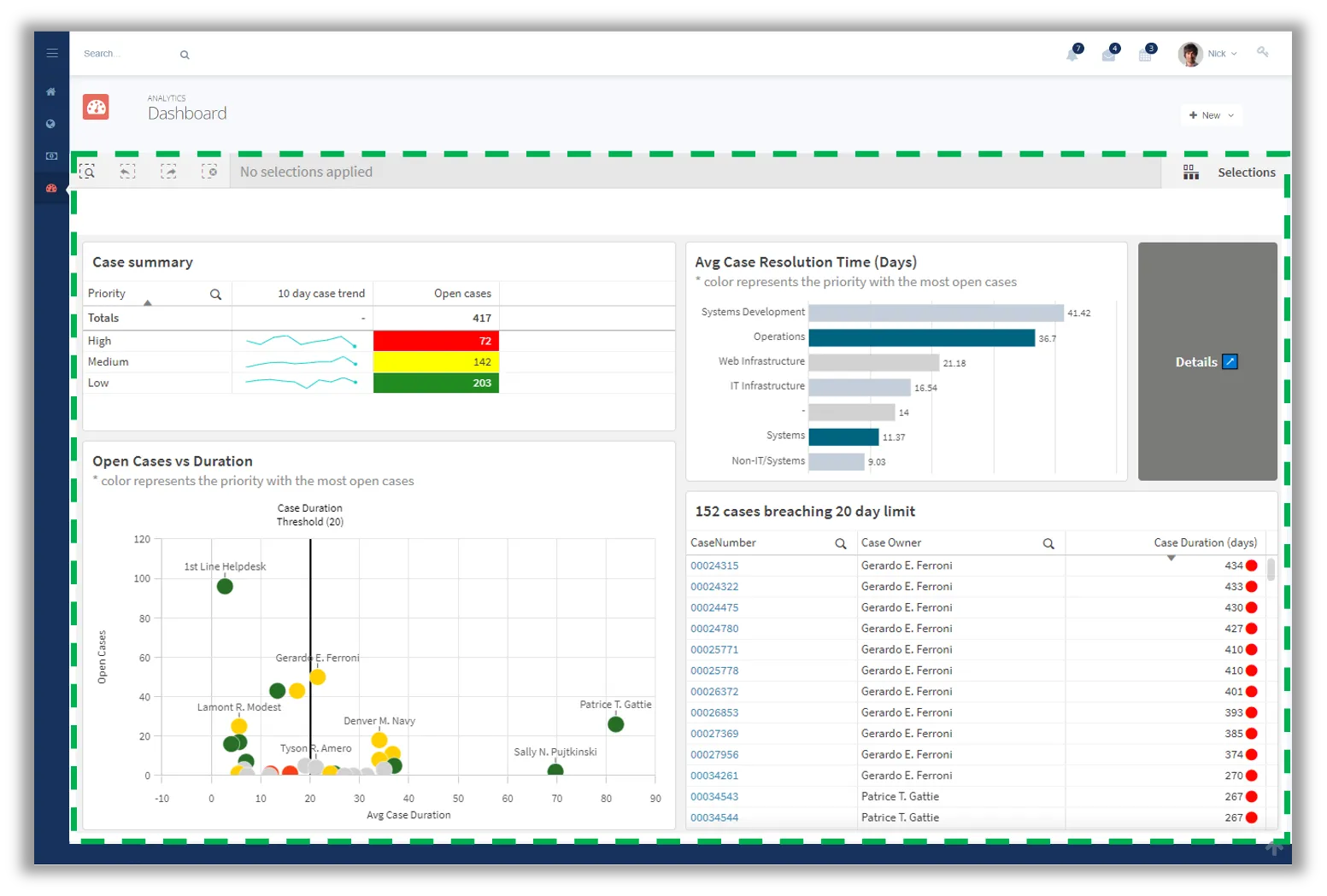
Task: Select the red High priority cell showing 72
Action: [436, 340]
